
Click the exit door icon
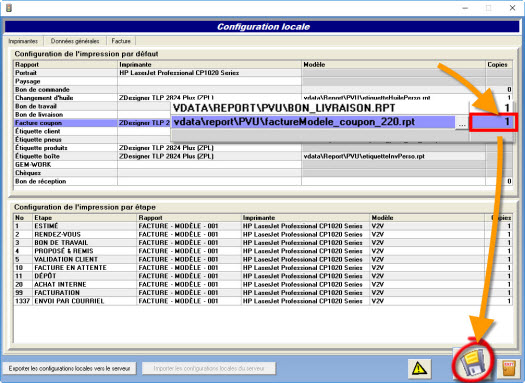[x=509, y=368]
